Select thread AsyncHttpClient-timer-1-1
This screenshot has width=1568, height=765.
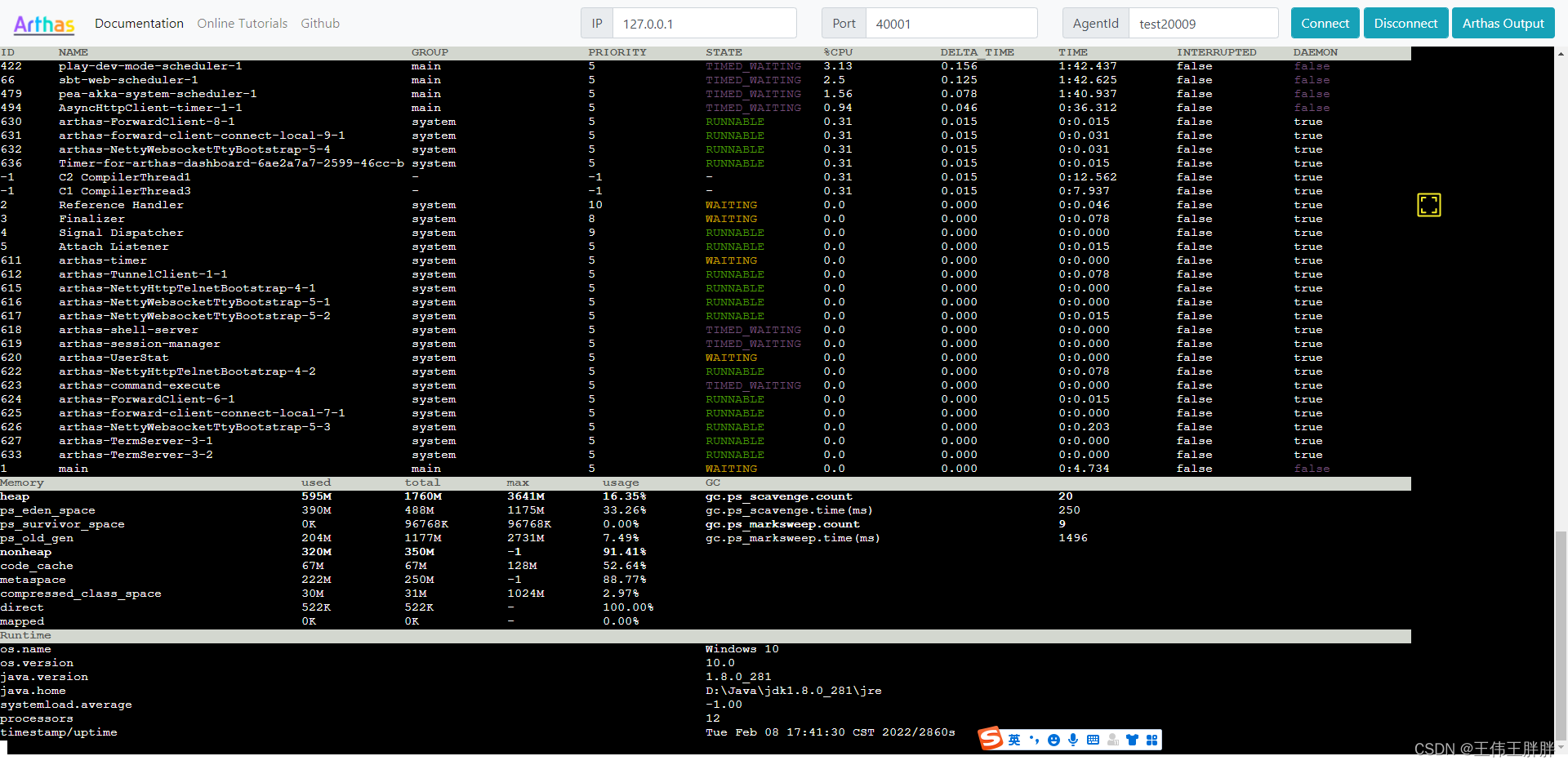pyautogui.click(x=150, y=108)
